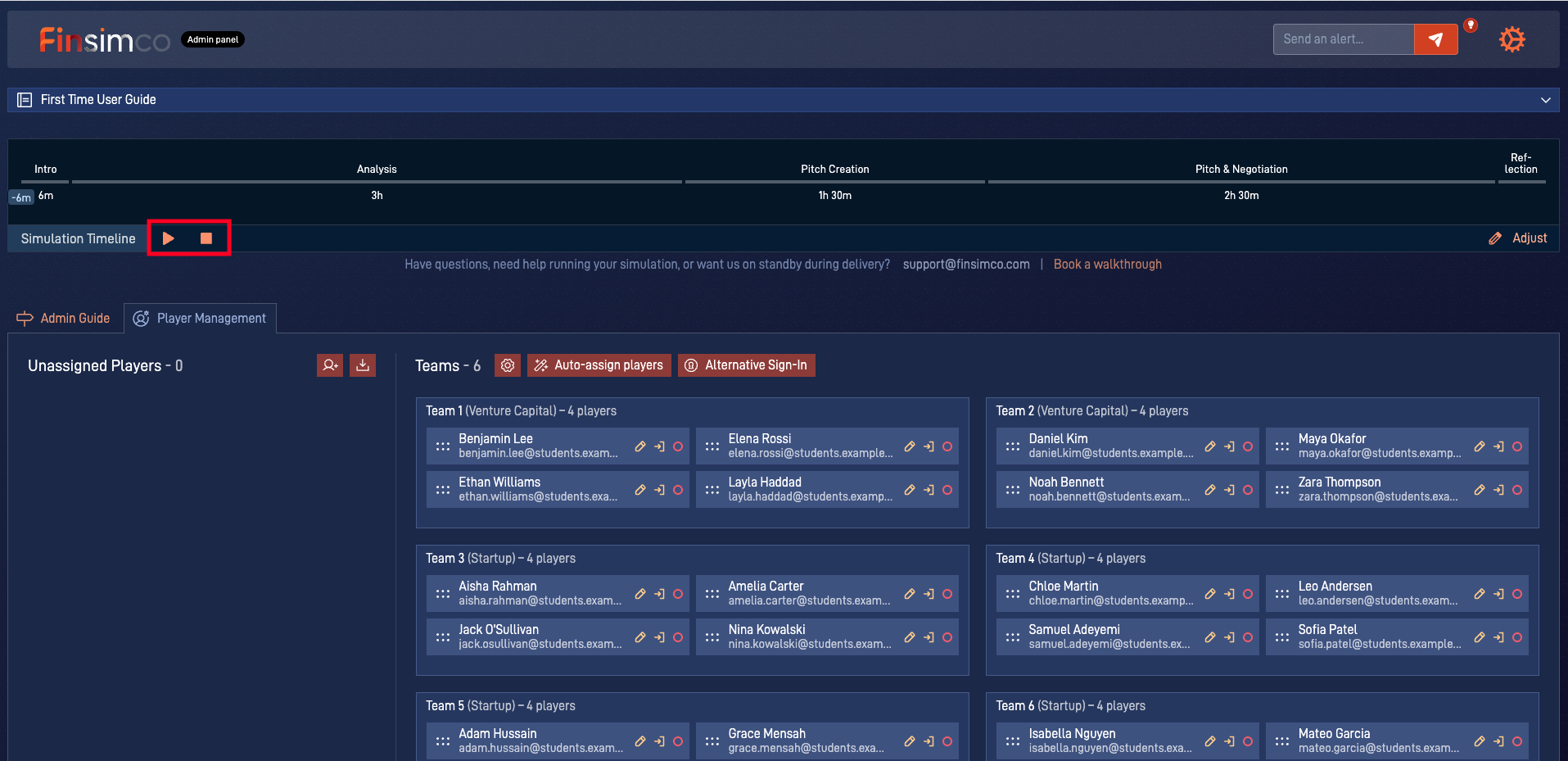Click the Analysis phase bar on timeline
This screenshot has height=761, width=1568.
point(377,181)
